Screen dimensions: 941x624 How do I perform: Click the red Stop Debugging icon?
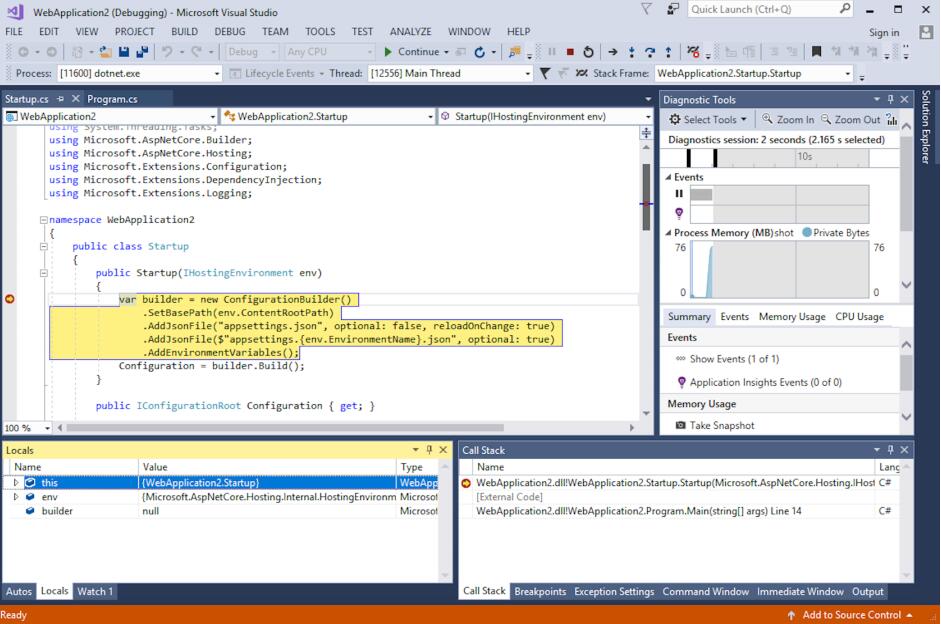tap(570, 52)
